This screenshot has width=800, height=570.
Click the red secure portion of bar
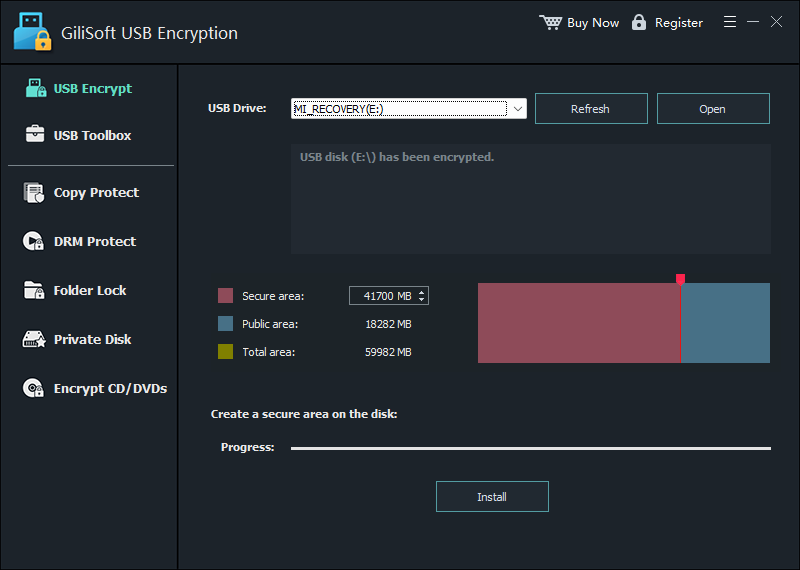pos(579,323)
